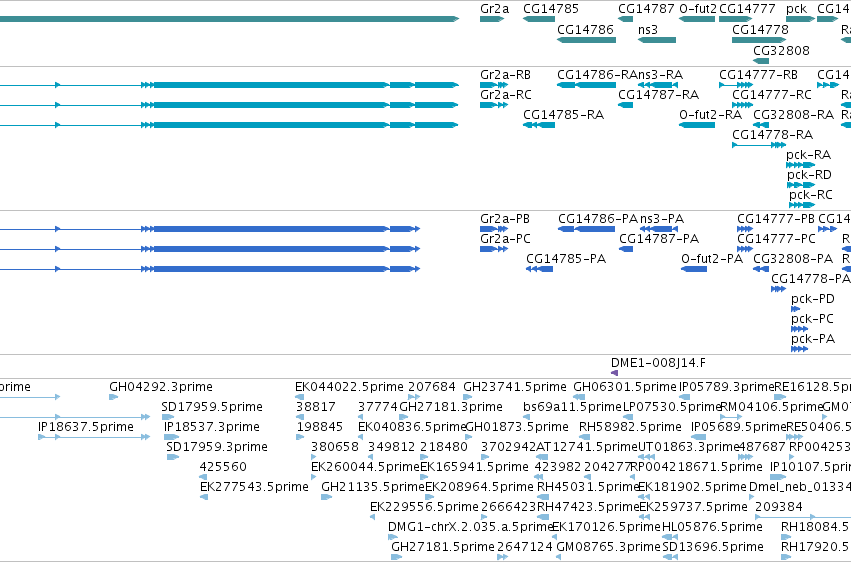Click the CG14777-PB protein glyph
Screen dimensions: 851x562
(x=745, y=229)
